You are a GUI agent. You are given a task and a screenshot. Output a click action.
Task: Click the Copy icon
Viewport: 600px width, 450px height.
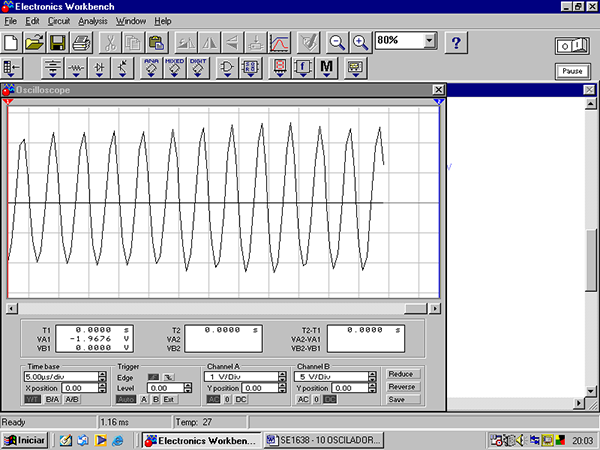[x=133, y=42]
